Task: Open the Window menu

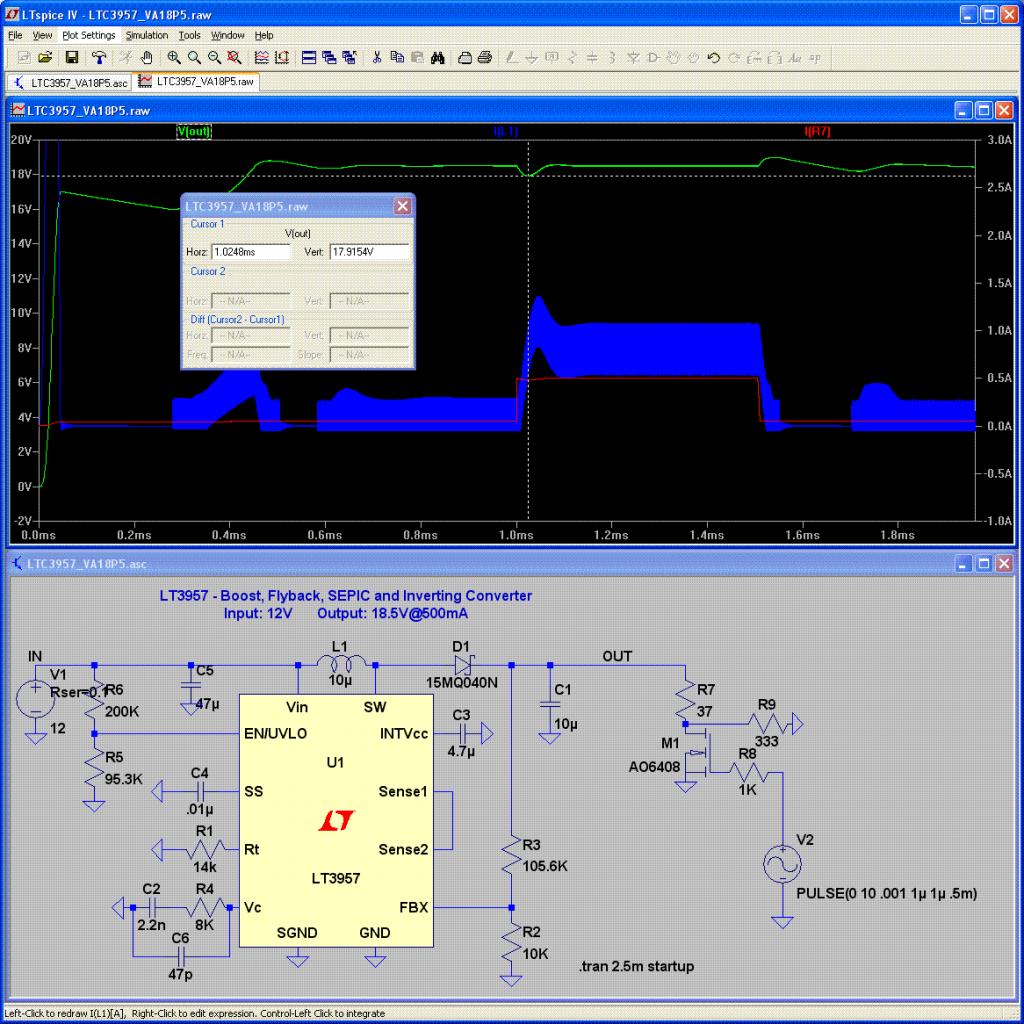Action: coord(227,35)
